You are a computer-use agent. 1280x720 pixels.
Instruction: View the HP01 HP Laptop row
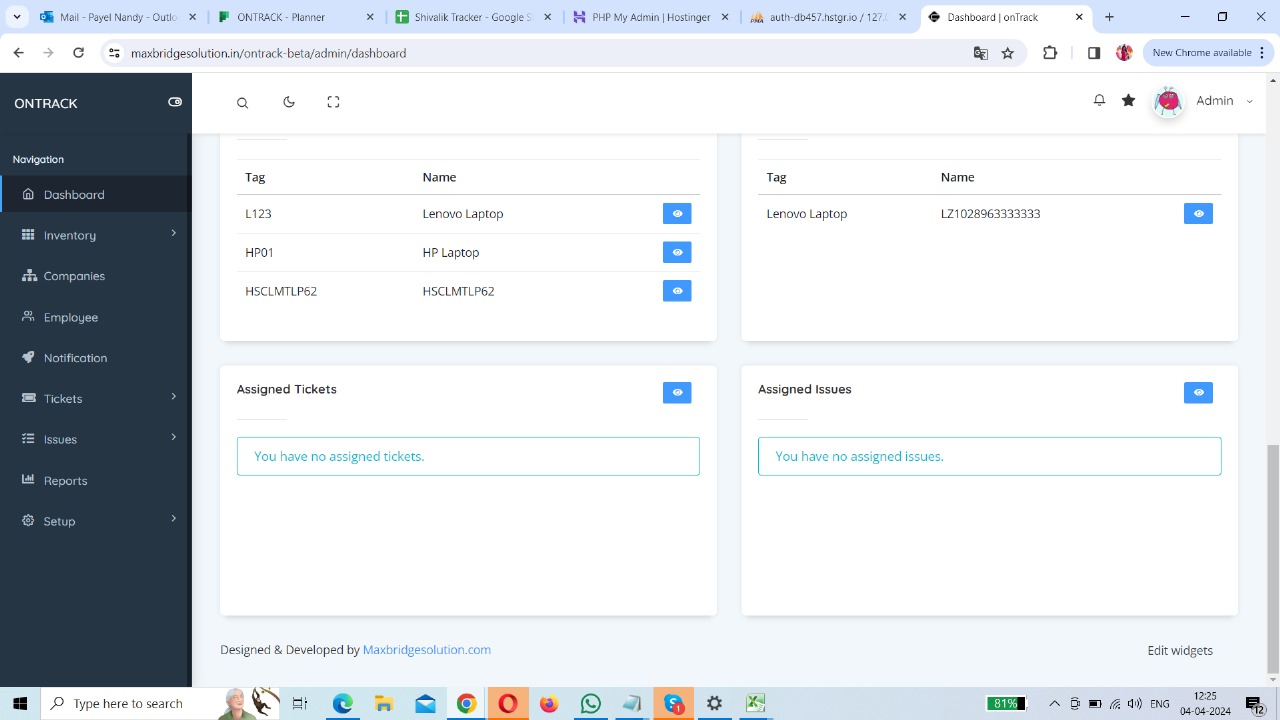tap(677, 252)
